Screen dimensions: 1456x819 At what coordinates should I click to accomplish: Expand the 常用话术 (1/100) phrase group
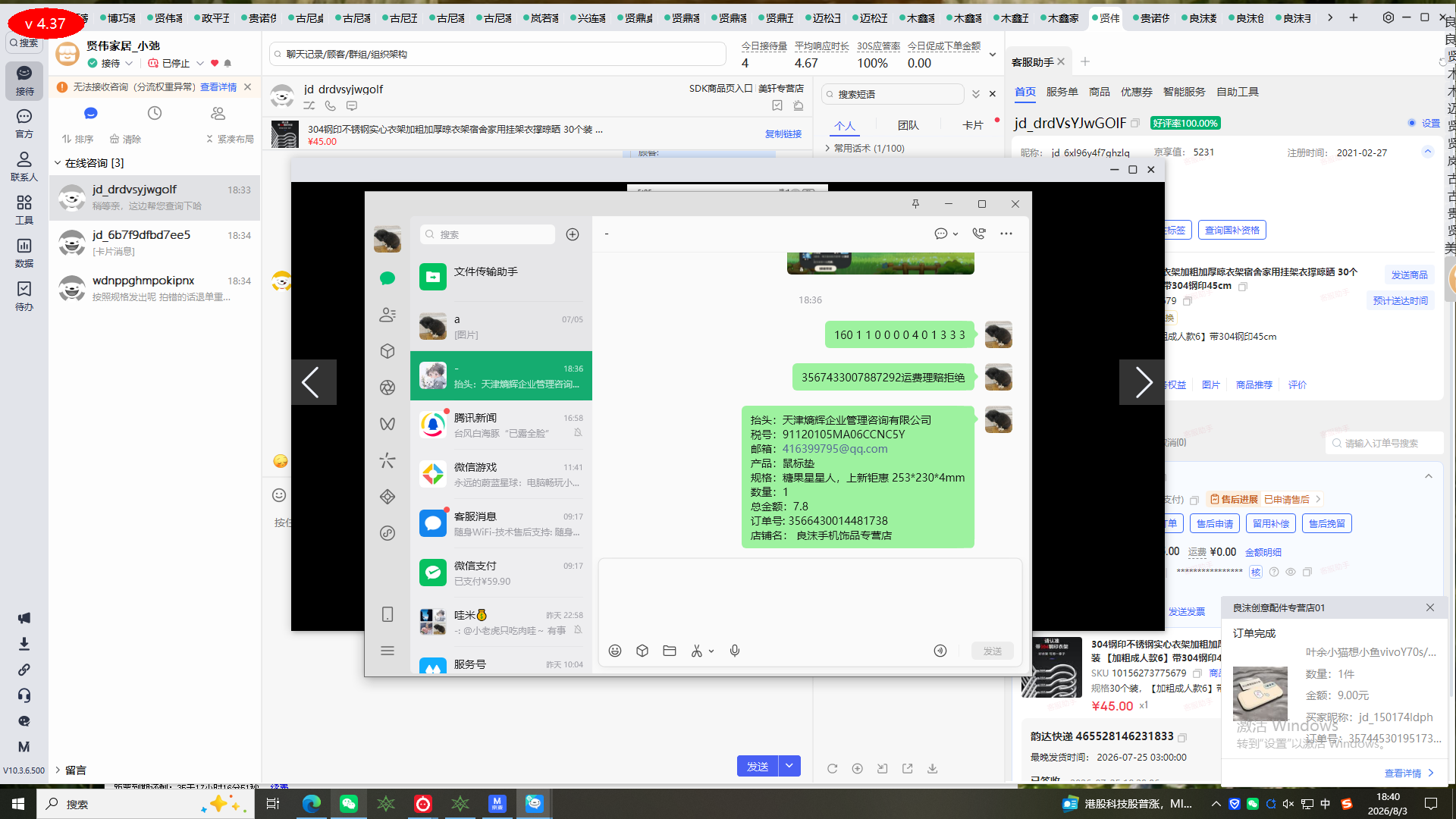[864, 148]
